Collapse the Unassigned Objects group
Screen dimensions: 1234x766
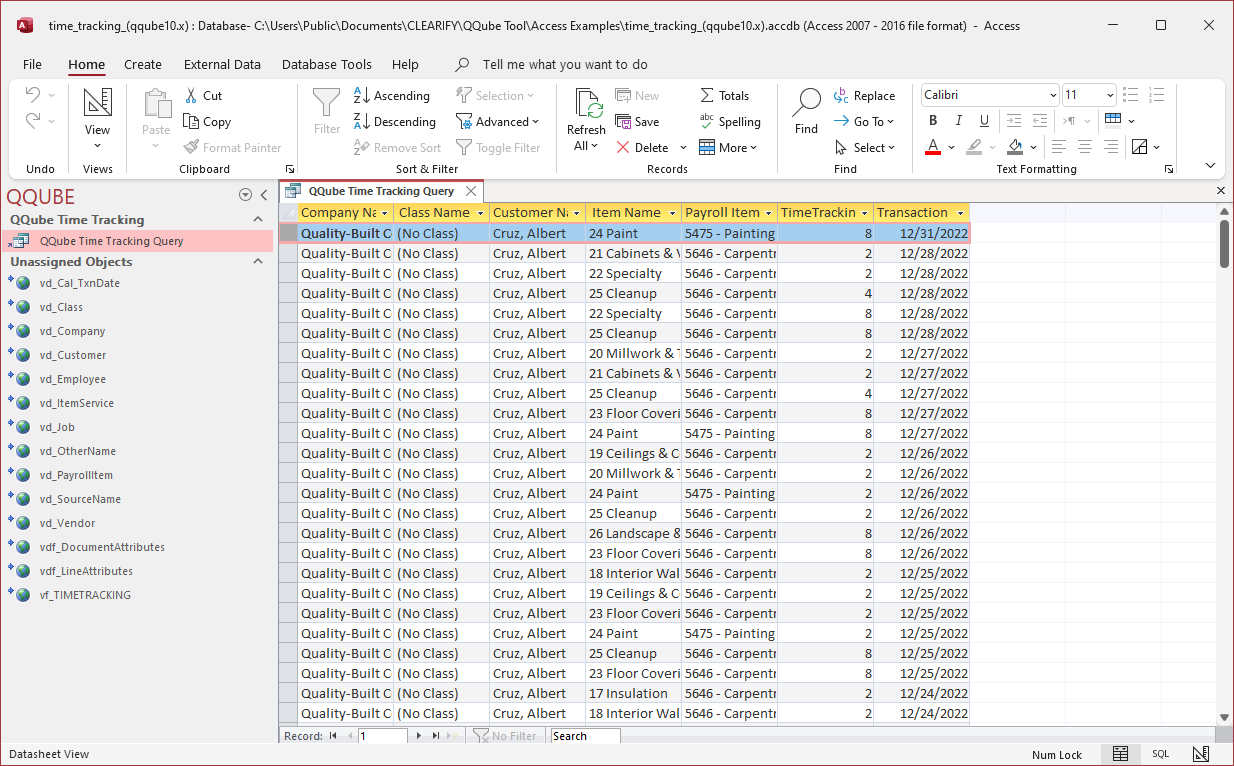[257, 262]
